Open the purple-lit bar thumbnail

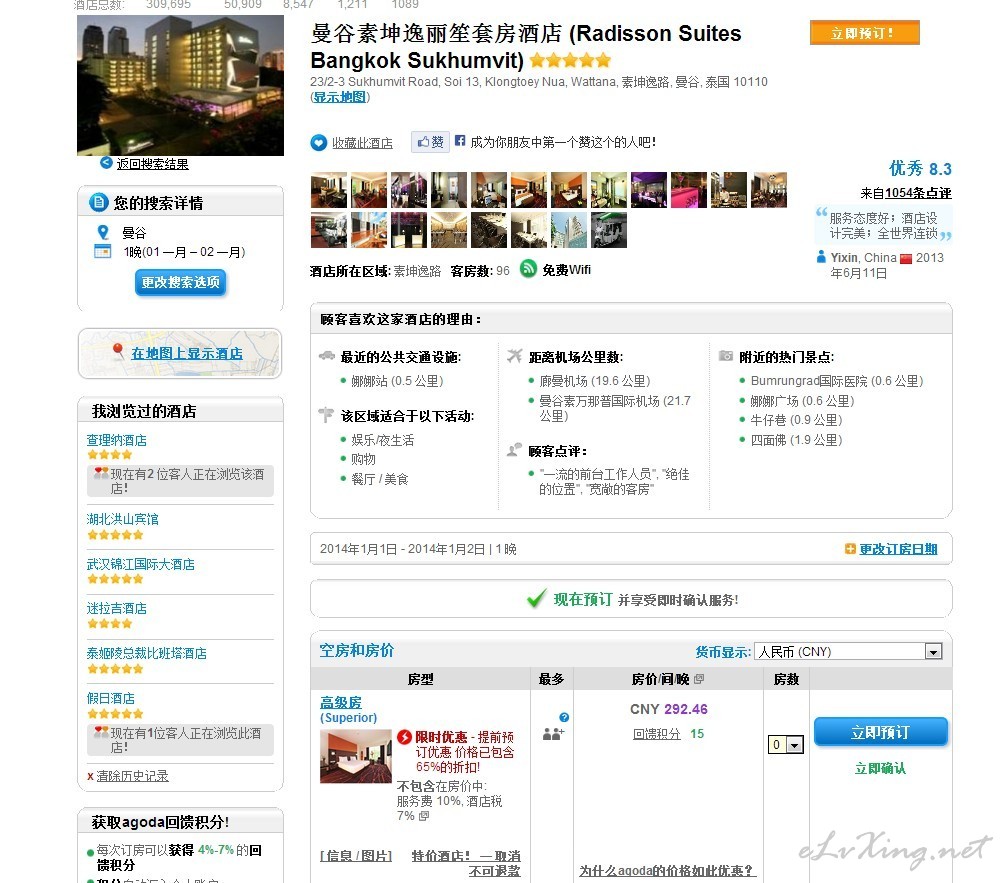click(x=649, y=190)
